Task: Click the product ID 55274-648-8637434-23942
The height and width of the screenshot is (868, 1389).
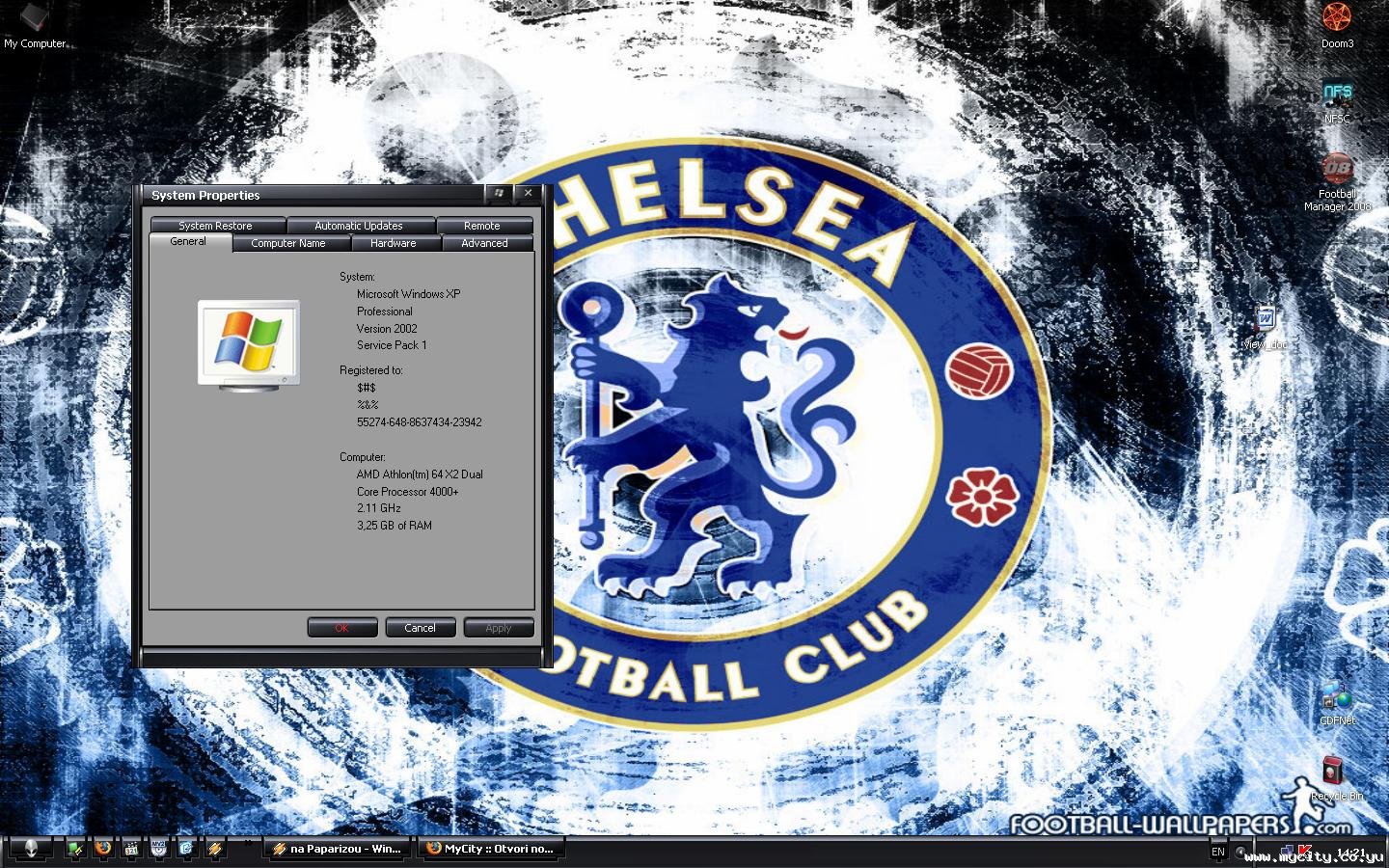Action: point(420,422)
